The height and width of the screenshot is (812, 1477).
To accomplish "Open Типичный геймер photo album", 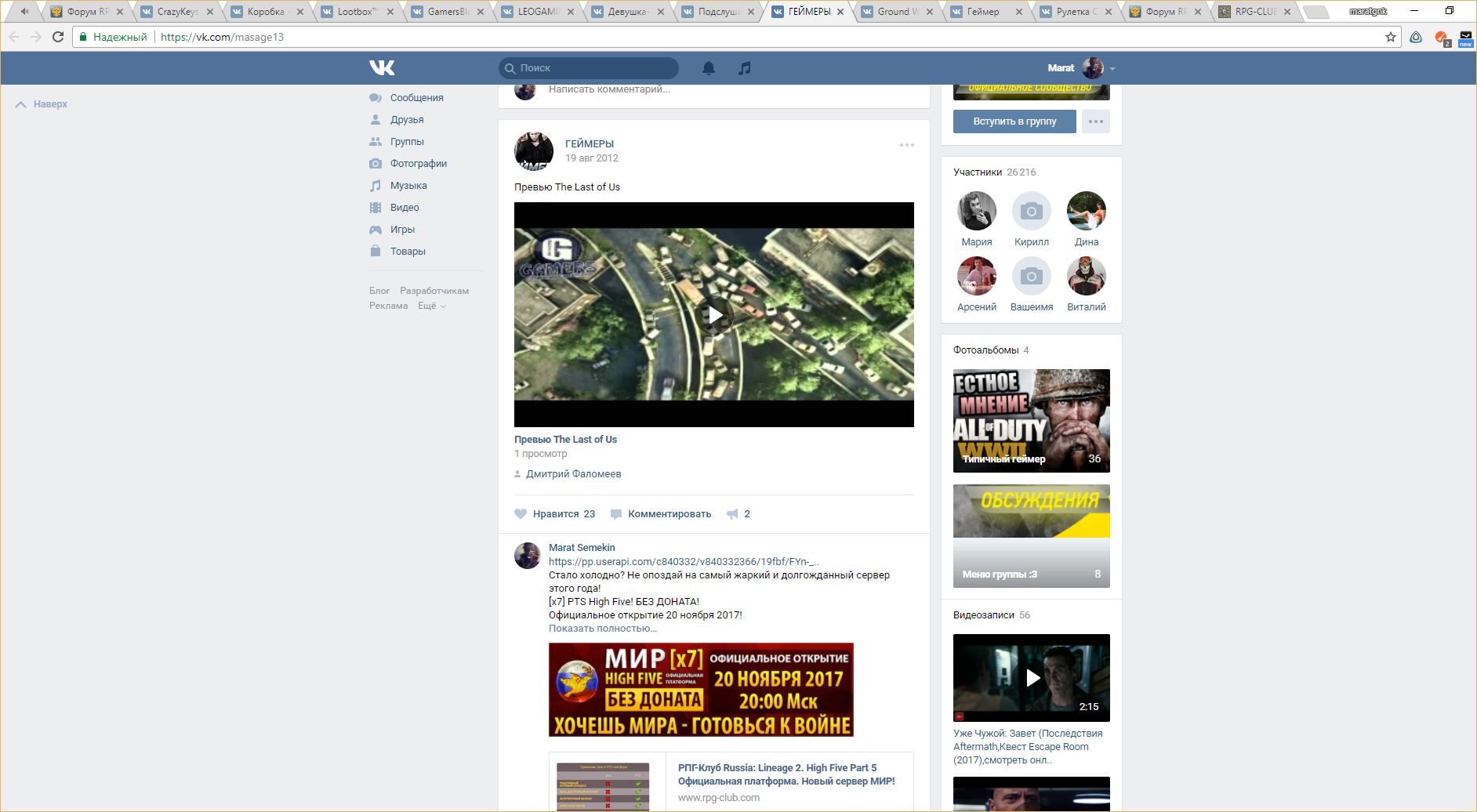I will tap(1032, 421).
